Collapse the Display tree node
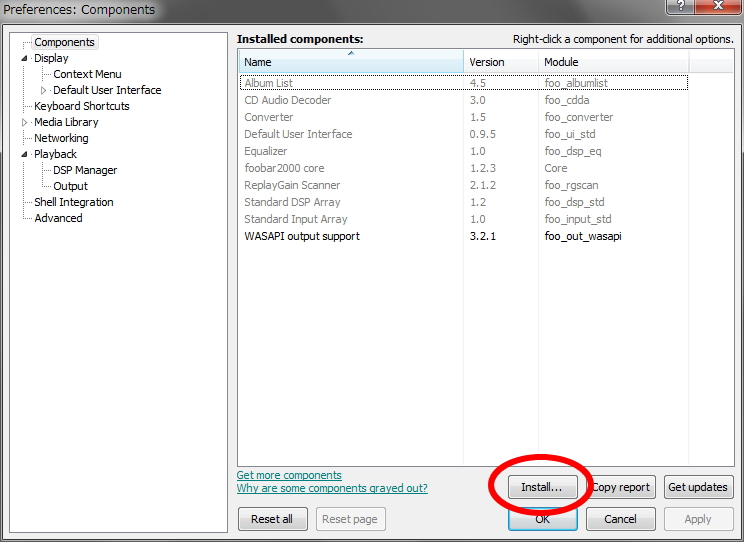This screenshot has height=542, width=744. point(24,58)
